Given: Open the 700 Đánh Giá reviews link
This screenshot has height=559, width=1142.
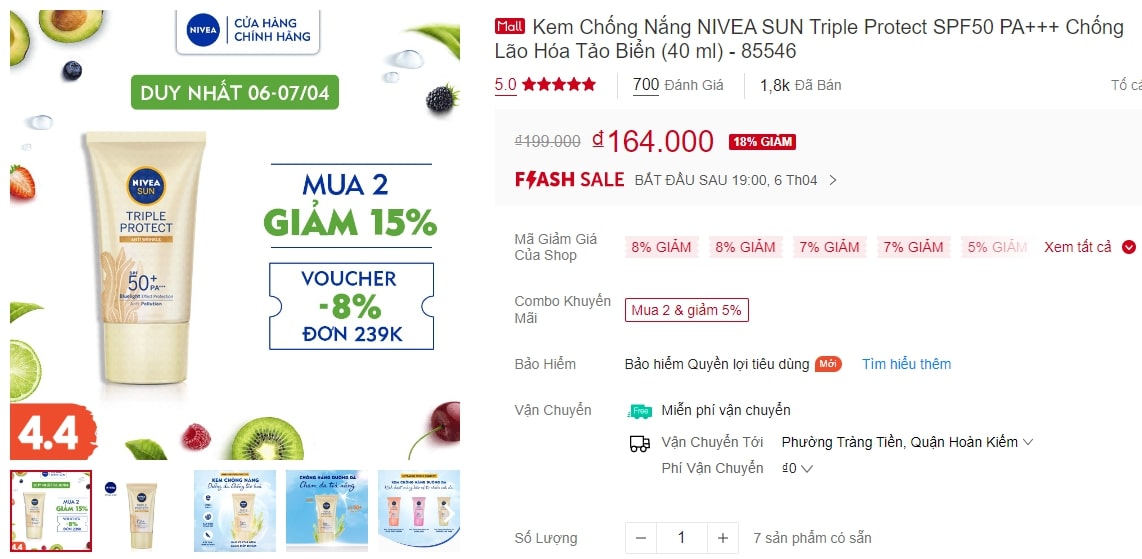Looking at the screenshot, I should (x=678, y=85).
